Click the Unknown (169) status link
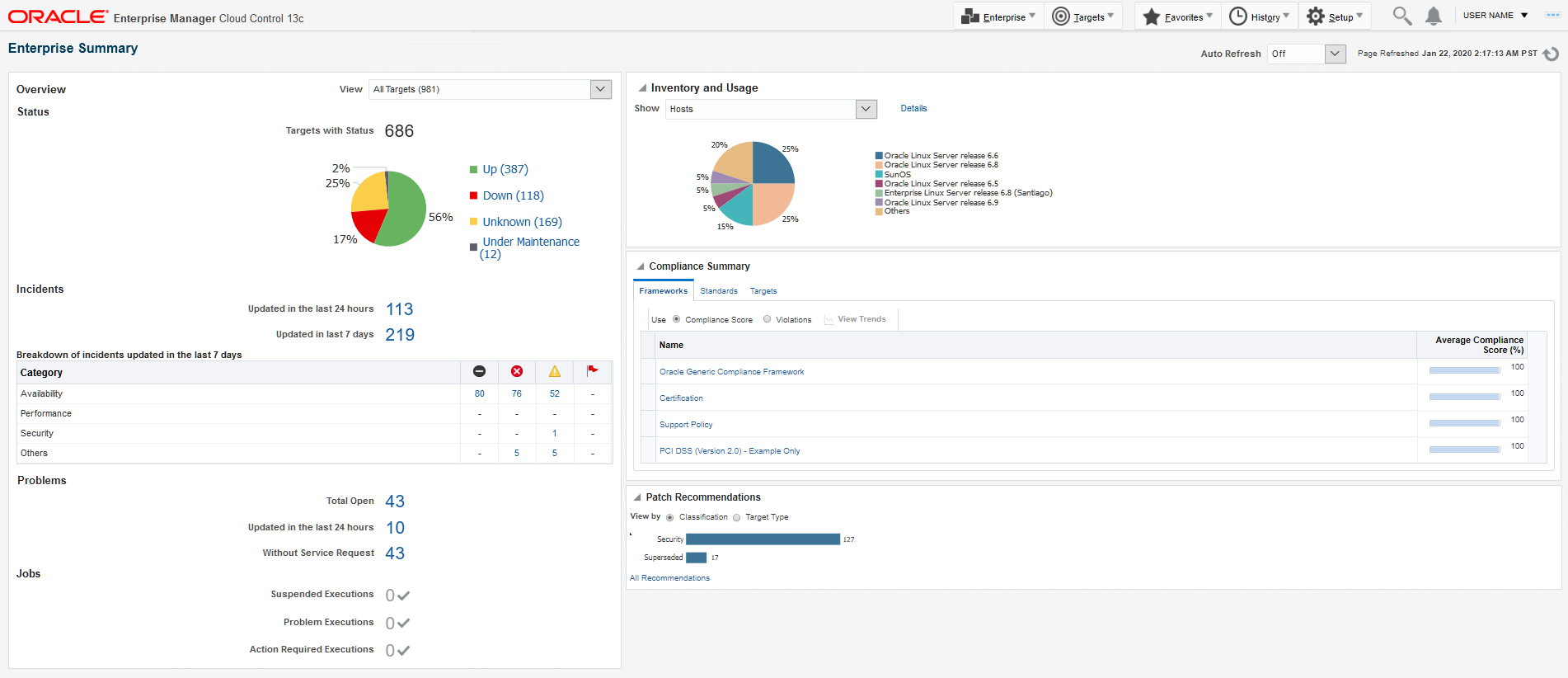This screenshot has height=678, width=1568. [x=523, y=222]
